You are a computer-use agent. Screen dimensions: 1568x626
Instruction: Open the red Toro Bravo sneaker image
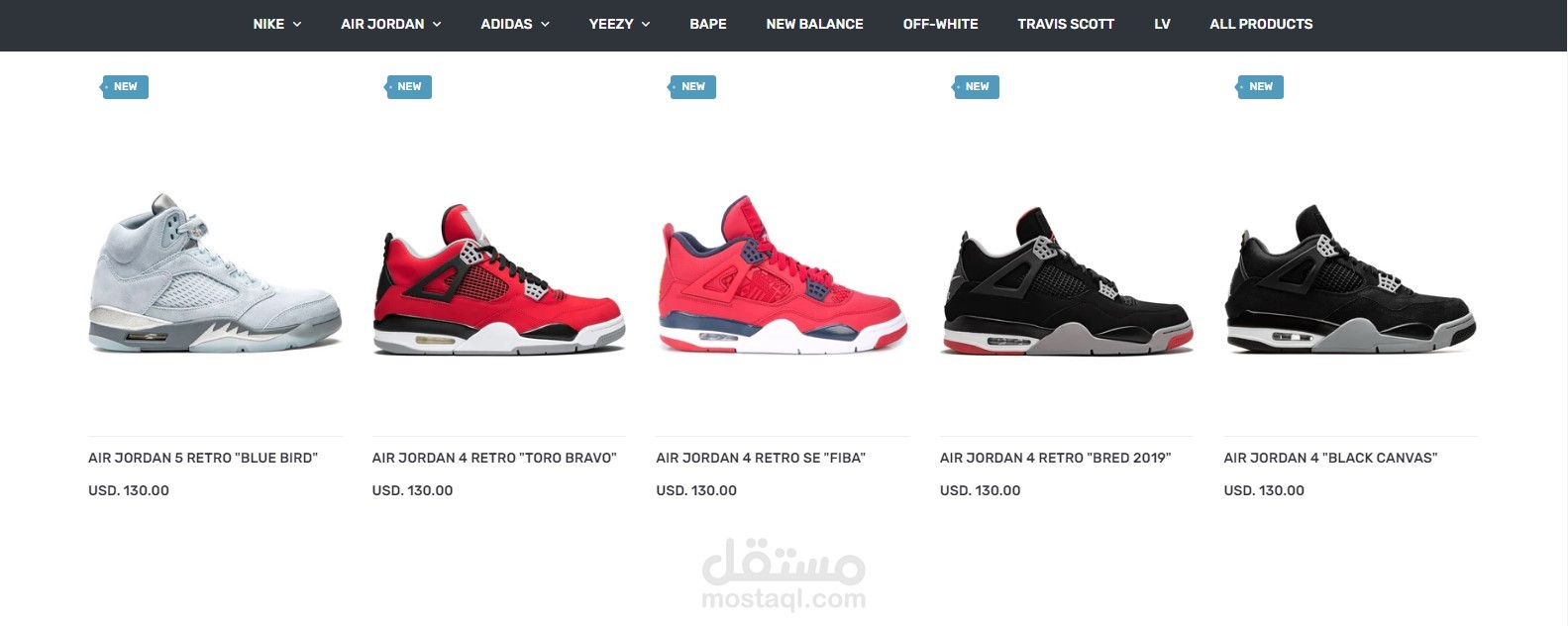pos(499,279)
